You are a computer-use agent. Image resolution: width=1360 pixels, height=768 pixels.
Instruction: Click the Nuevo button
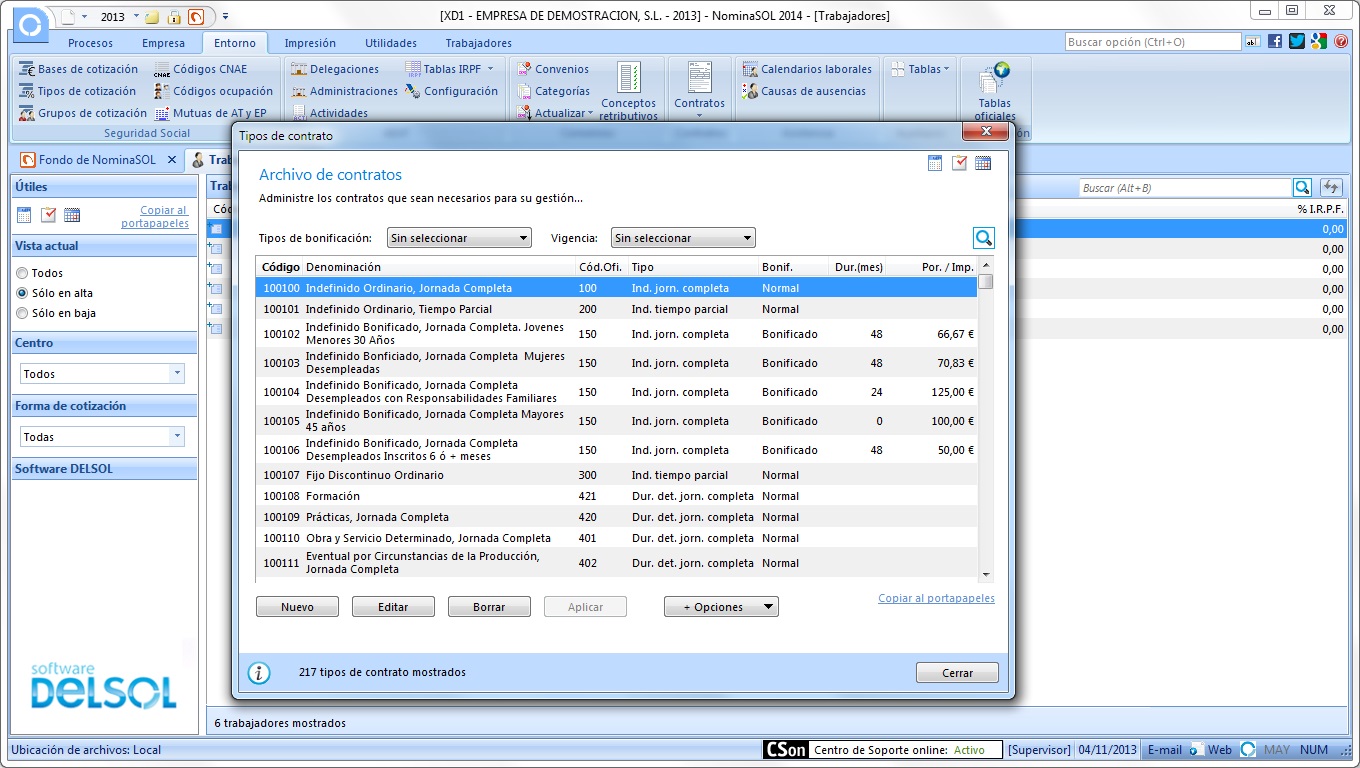(297, 607)
